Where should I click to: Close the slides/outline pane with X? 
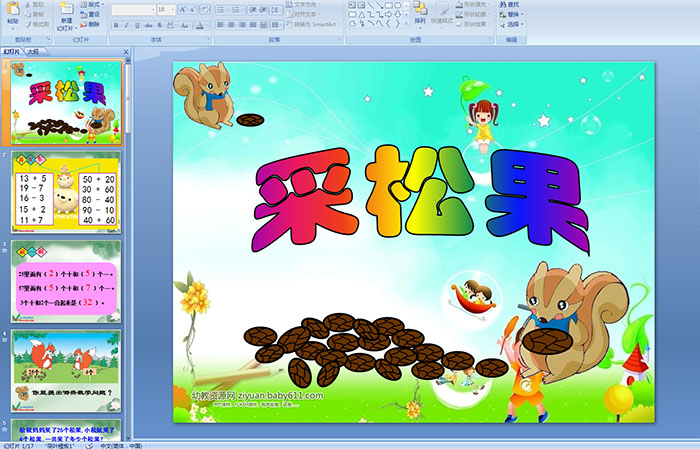tap(126, 52)
